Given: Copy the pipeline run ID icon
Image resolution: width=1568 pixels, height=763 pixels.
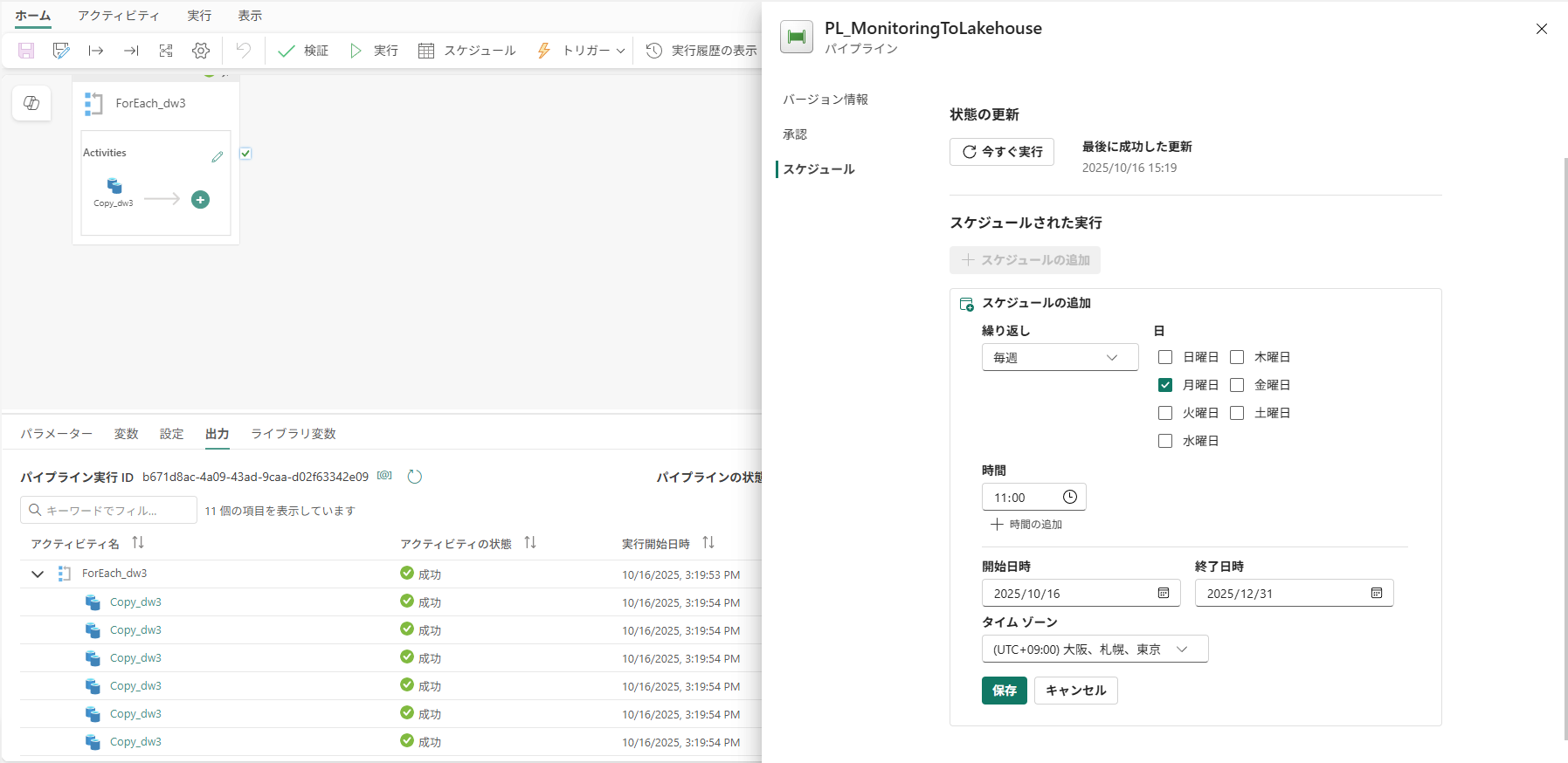Looking at the screenshot, I should [x=384, y=476].
